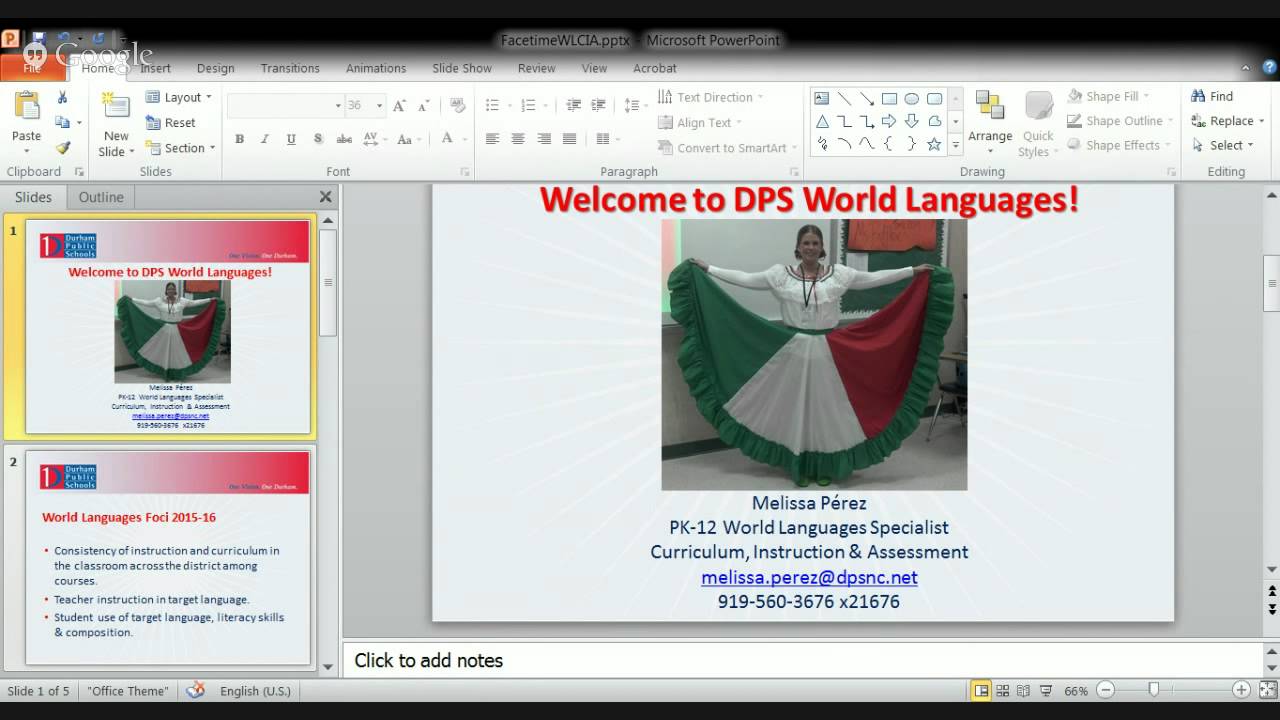Image resolution: width=1280 pixels, height=720 pixels.
Task: Click Clear All Formatting icon
Action: (458, 105)
